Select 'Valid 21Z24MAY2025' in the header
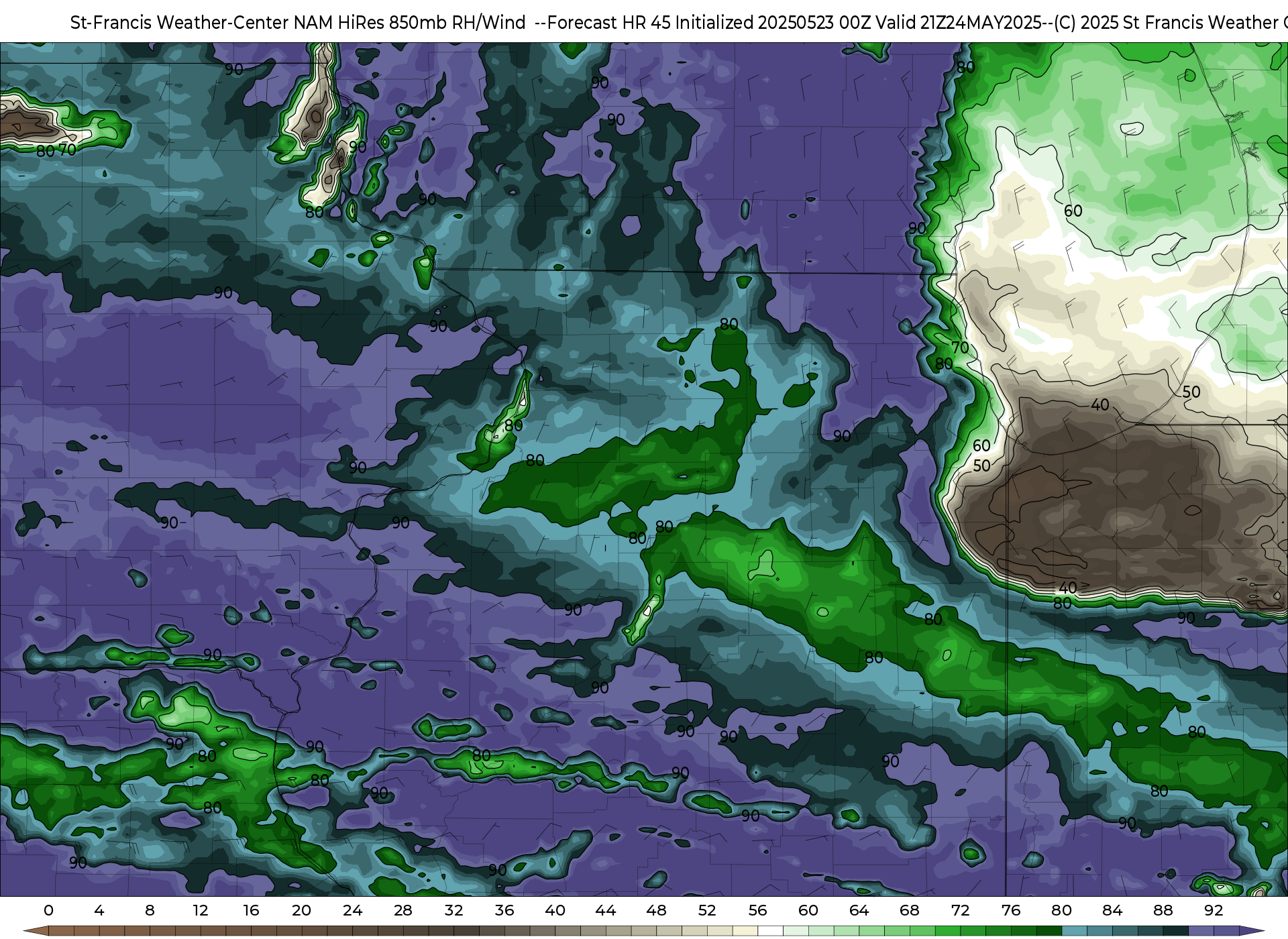This screenshot has height=939, width=1288. 959,23
